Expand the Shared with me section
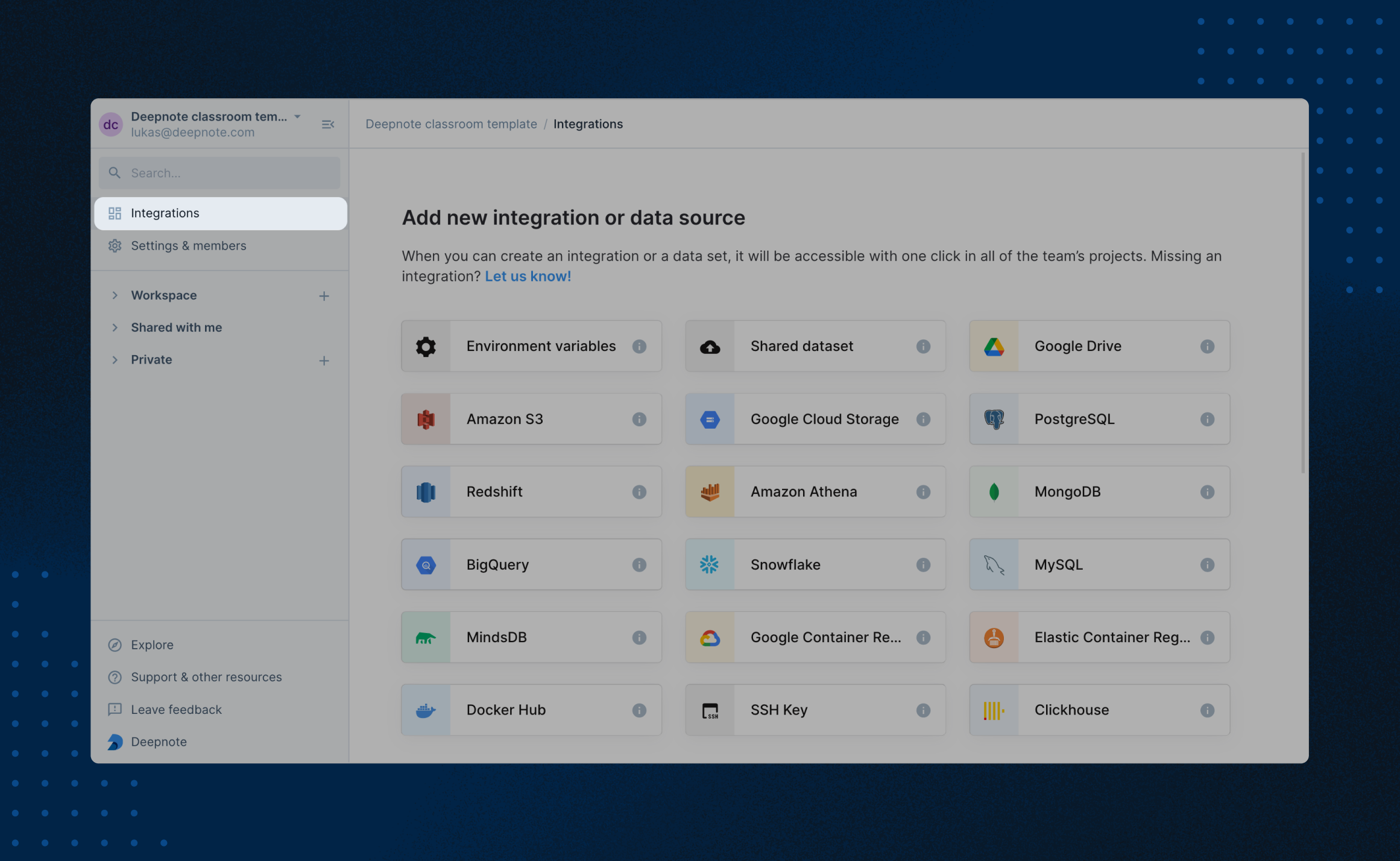The height and width of the screenshot is (861, 1400). (115, 327)
